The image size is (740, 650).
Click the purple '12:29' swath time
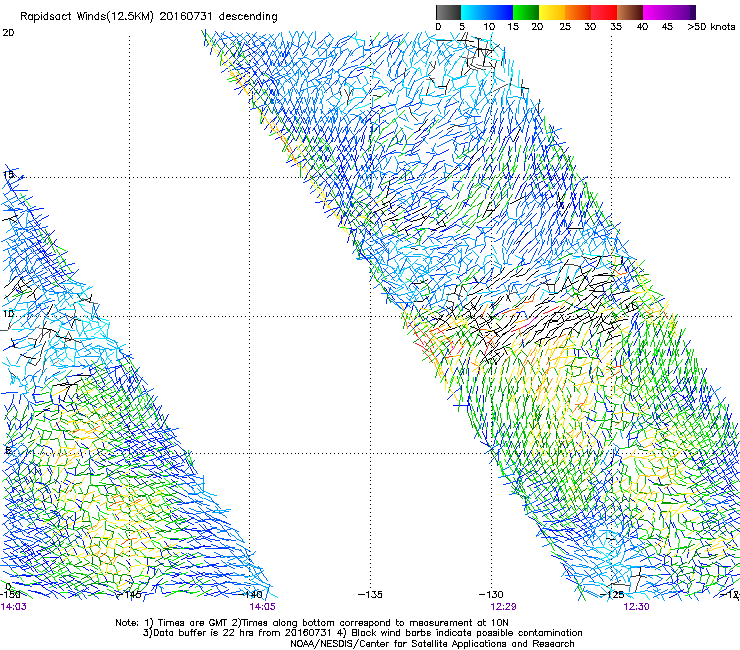(x=503, y=607)
